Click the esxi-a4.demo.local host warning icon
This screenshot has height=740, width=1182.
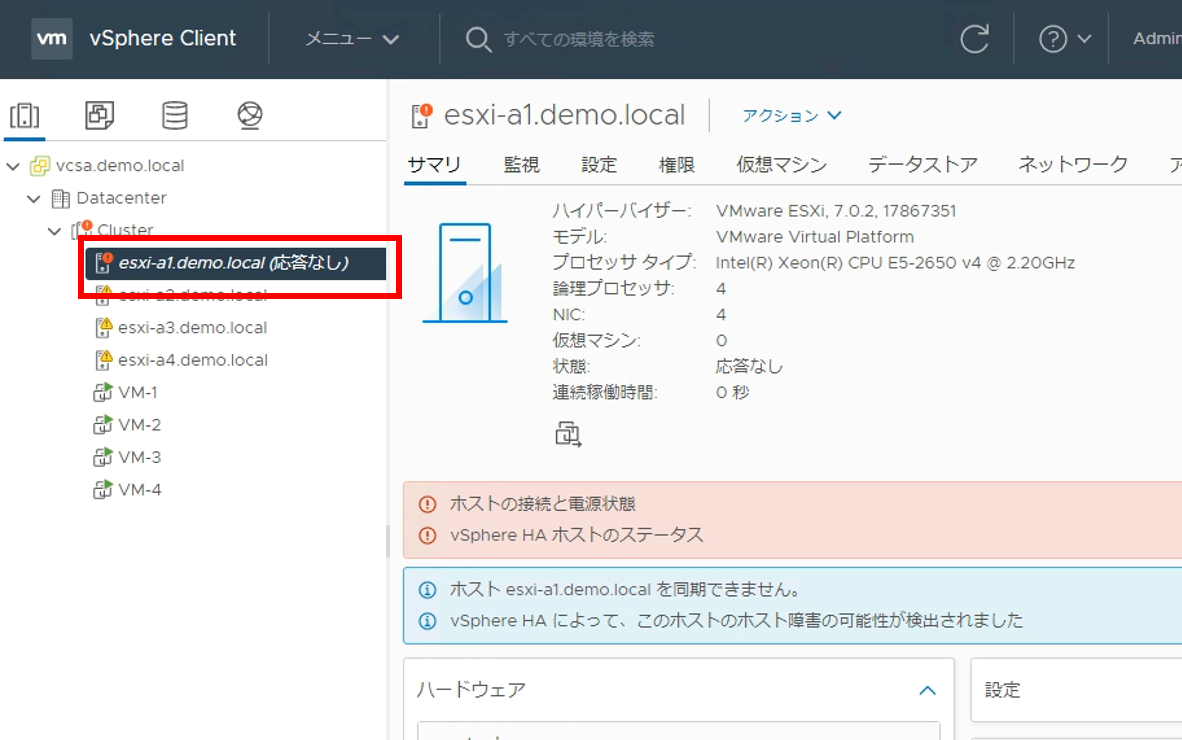(103, 359)
